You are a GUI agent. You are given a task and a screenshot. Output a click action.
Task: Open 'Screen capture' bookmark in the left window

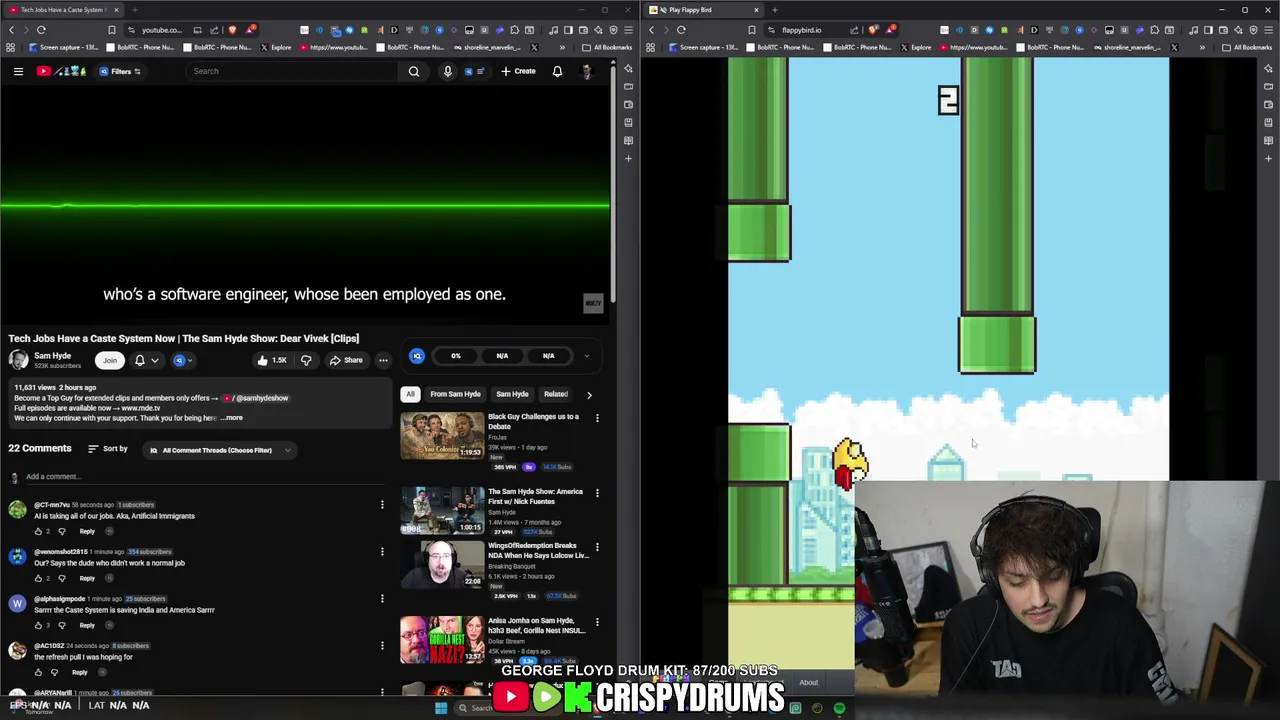(x=62, y=47)
